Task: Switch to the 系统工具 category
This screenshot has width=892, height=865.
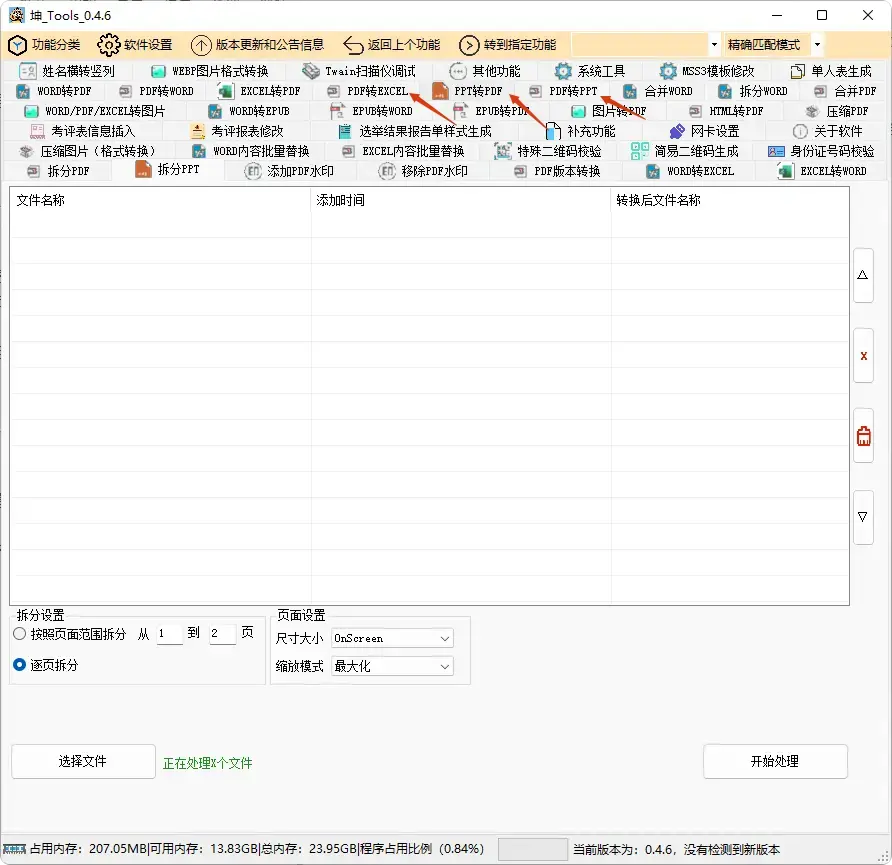Action: pos(589,70)
